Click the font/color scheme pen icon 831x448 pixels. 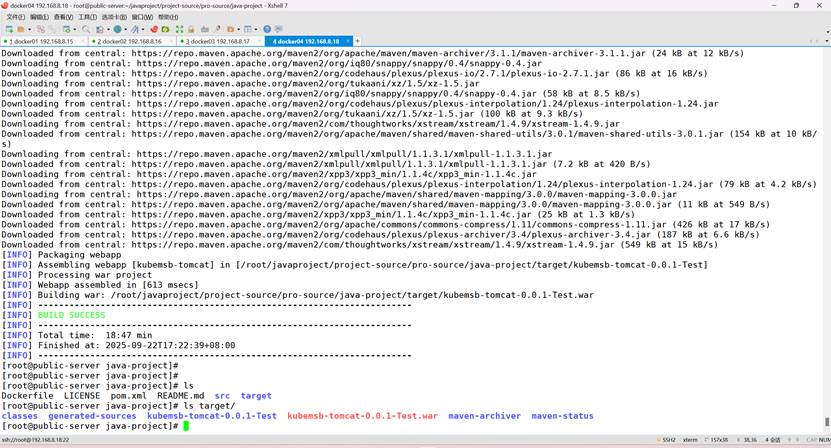tap(135, 29)
